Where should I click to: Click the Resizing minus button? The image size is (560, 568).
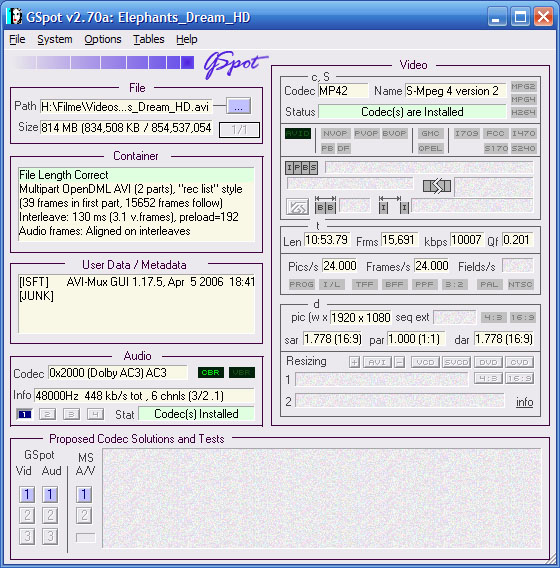pos(400,362)
